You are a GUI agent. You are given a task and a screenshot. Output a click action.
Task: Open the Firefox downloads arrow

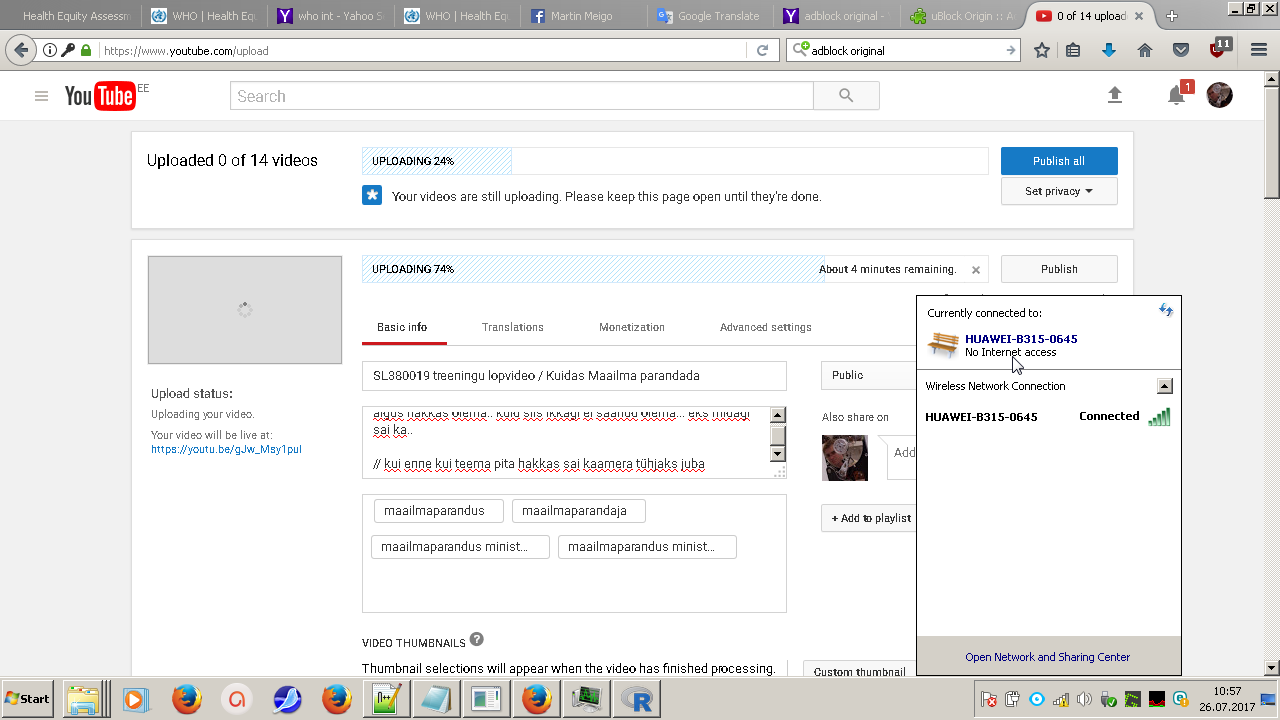1108,50
